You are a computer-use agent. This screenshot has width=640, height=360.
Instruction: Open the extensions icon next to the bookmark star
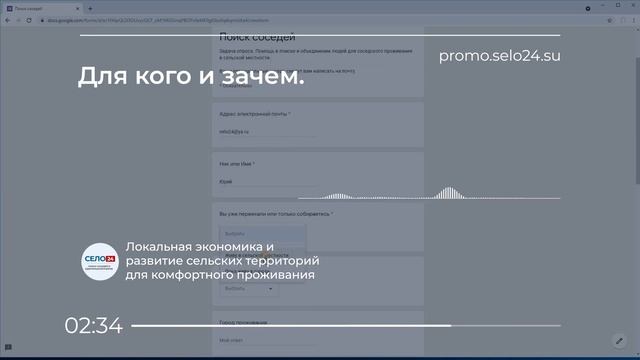pyautogui.click(x=623, y=20)
